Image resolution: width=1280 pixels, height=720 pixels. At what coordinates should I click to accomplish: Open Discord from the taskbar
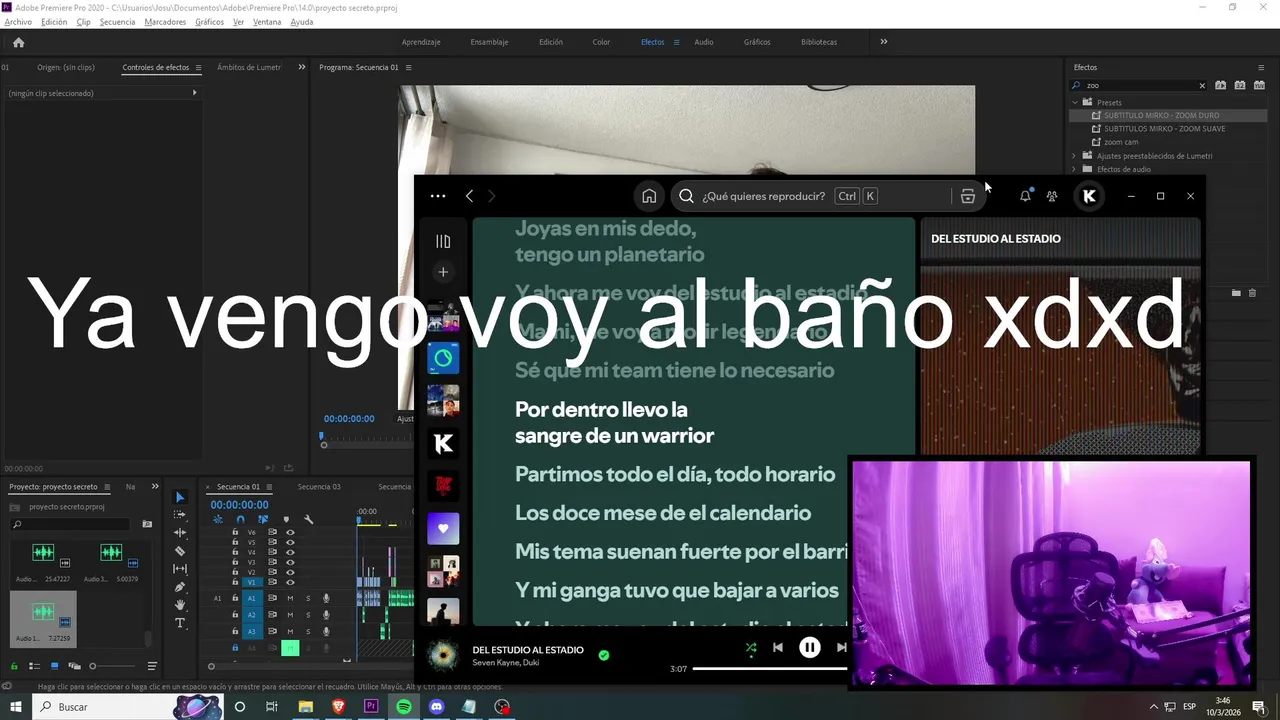click(x=437, y=706)
